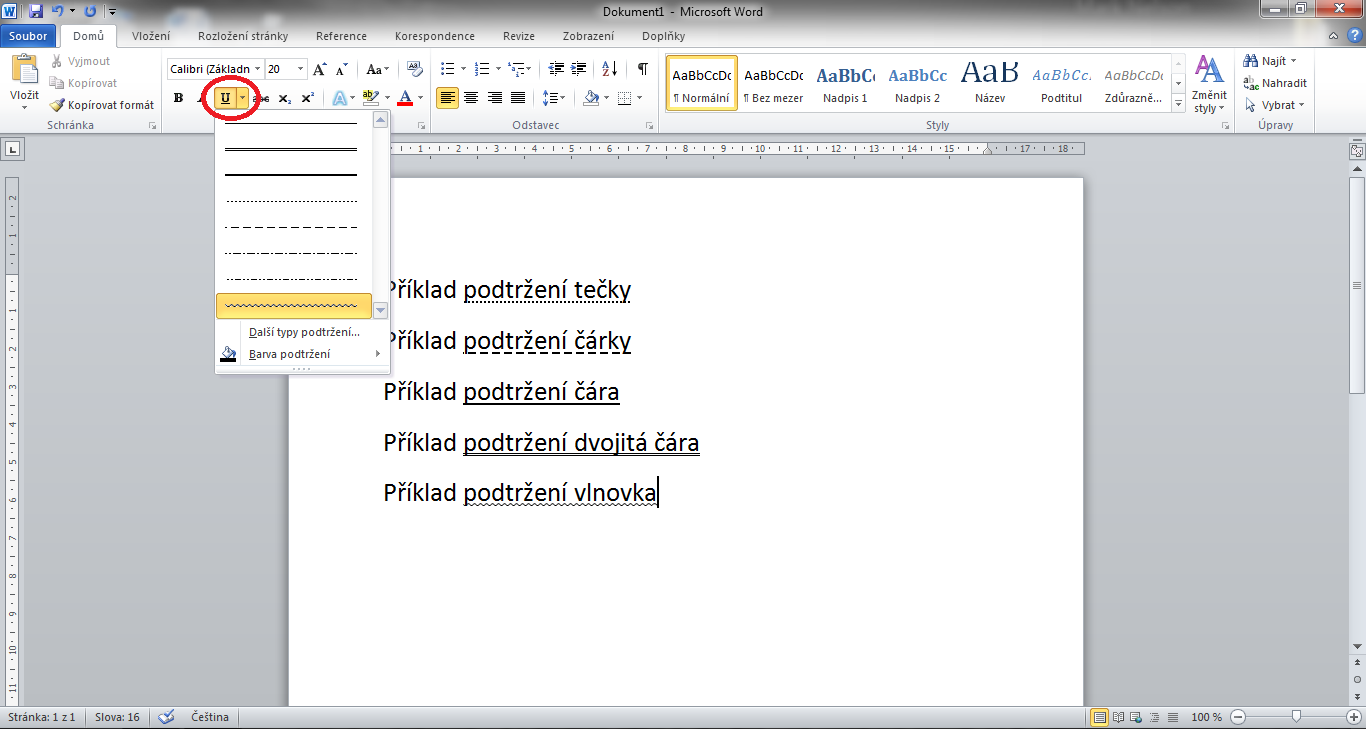The height and width of the screenshot is (729, 1366).
Task: Choose the double line underline style
Action: 291,149
